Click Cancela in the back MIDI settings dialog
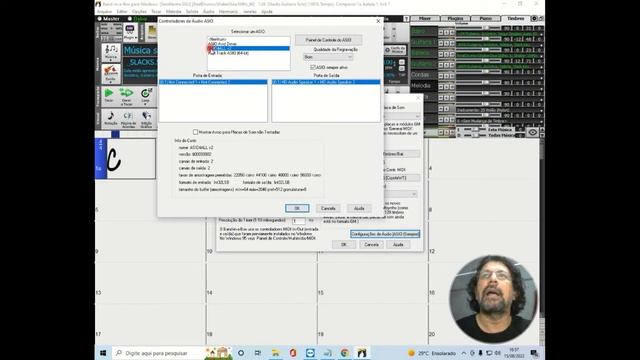This screenshot has height=360, width=640. (371, 244)
